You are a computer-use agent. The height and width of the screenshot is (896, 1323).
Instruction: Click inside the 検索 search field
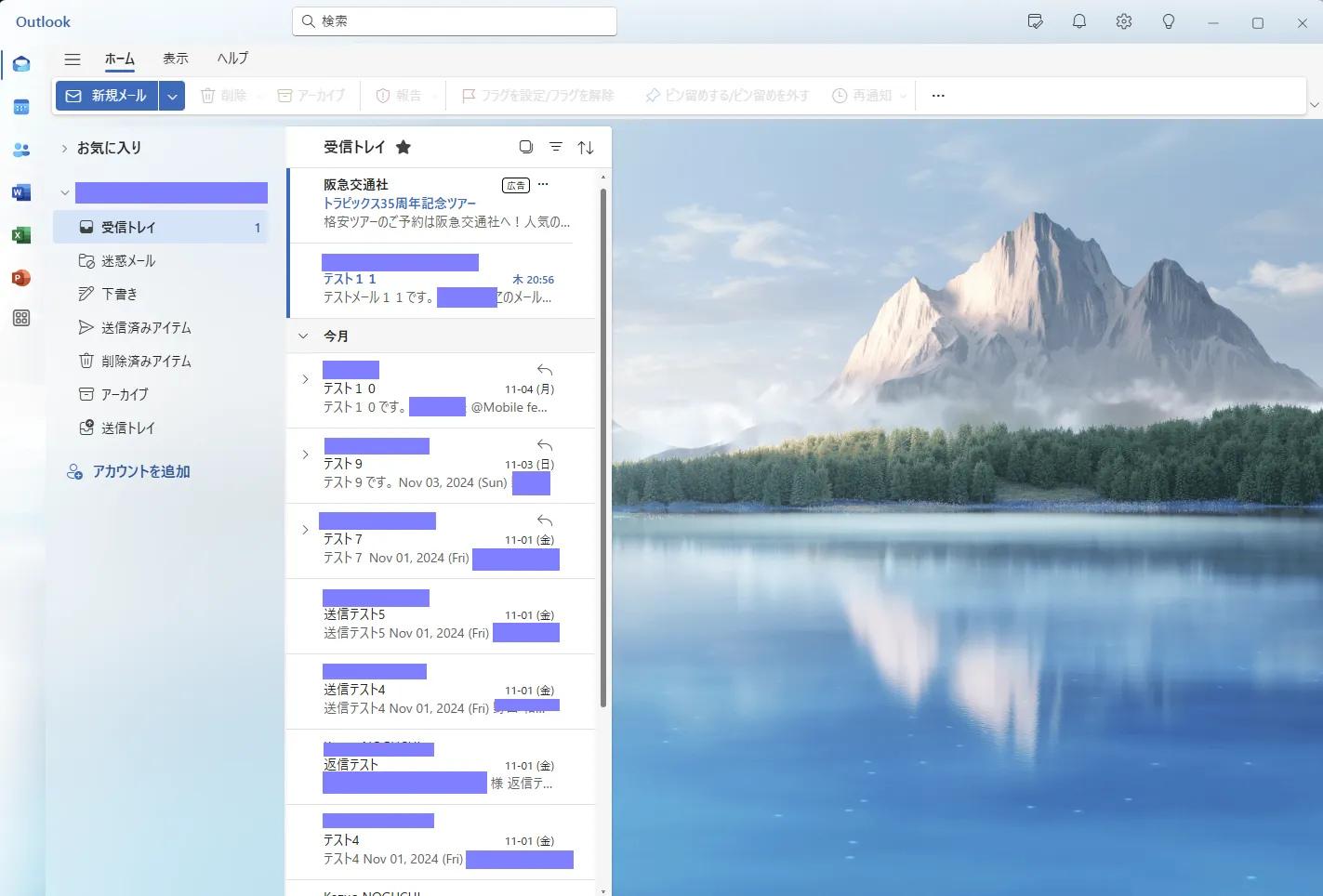[x=454, y=20]
